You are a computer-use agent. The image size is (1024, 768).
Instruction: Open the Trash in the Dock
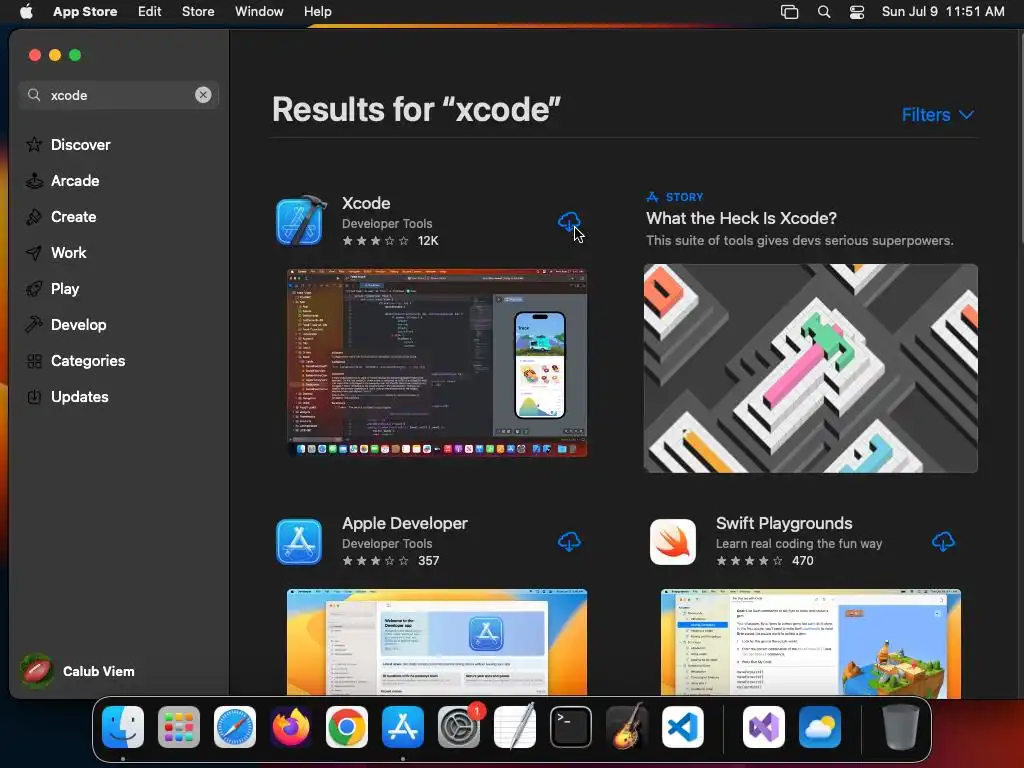pos(901,727)
